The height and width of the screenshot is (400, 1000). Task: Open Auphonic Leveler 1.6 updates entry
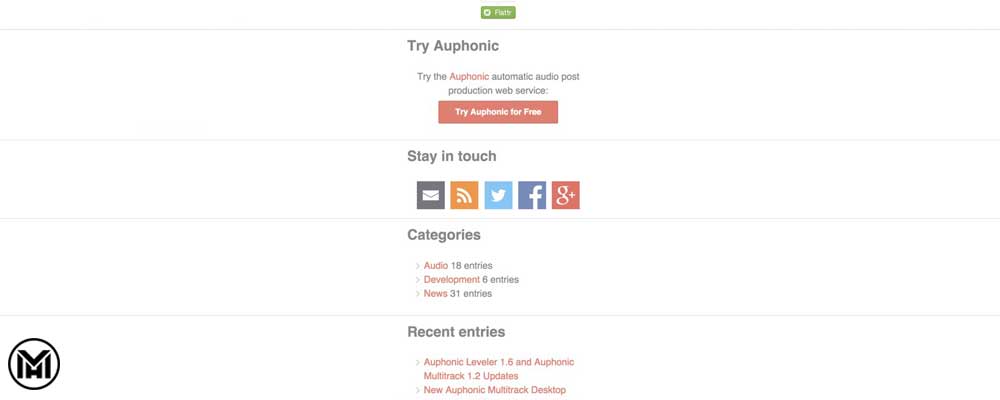(x=498, y=362)
